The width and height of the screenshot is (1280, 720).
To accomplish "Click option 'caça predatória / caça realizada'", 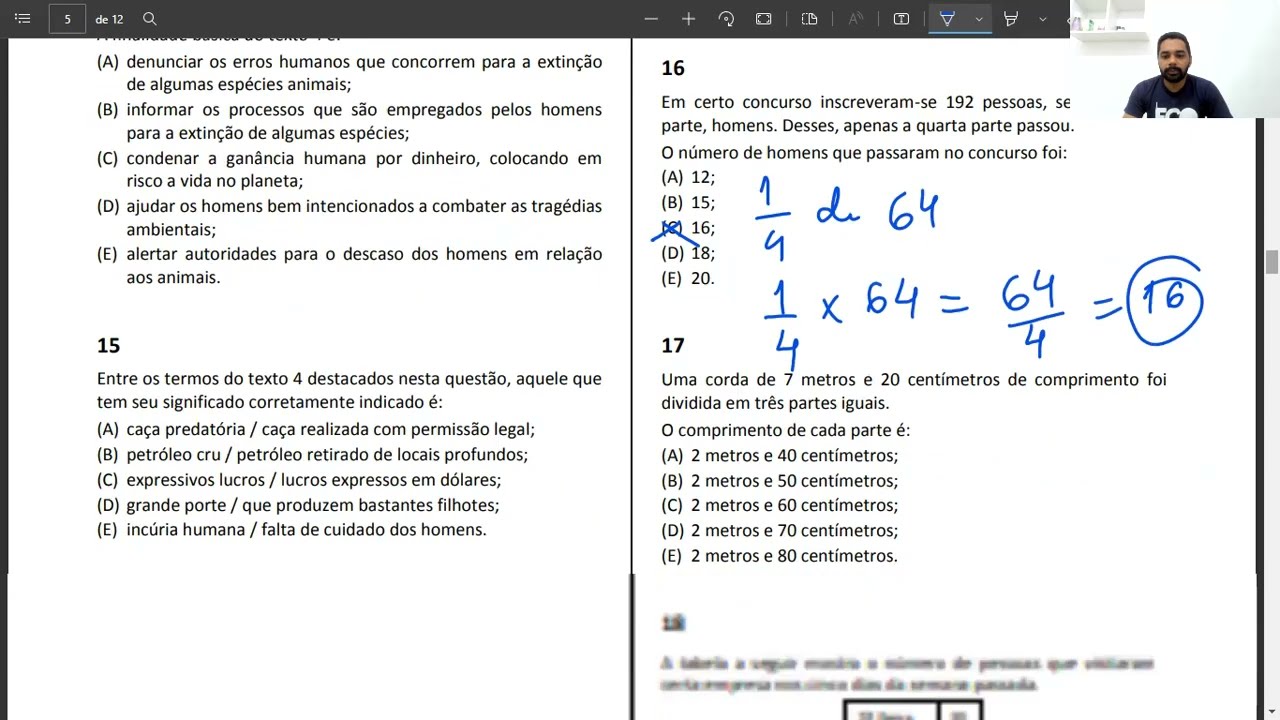I will point(316,429).
